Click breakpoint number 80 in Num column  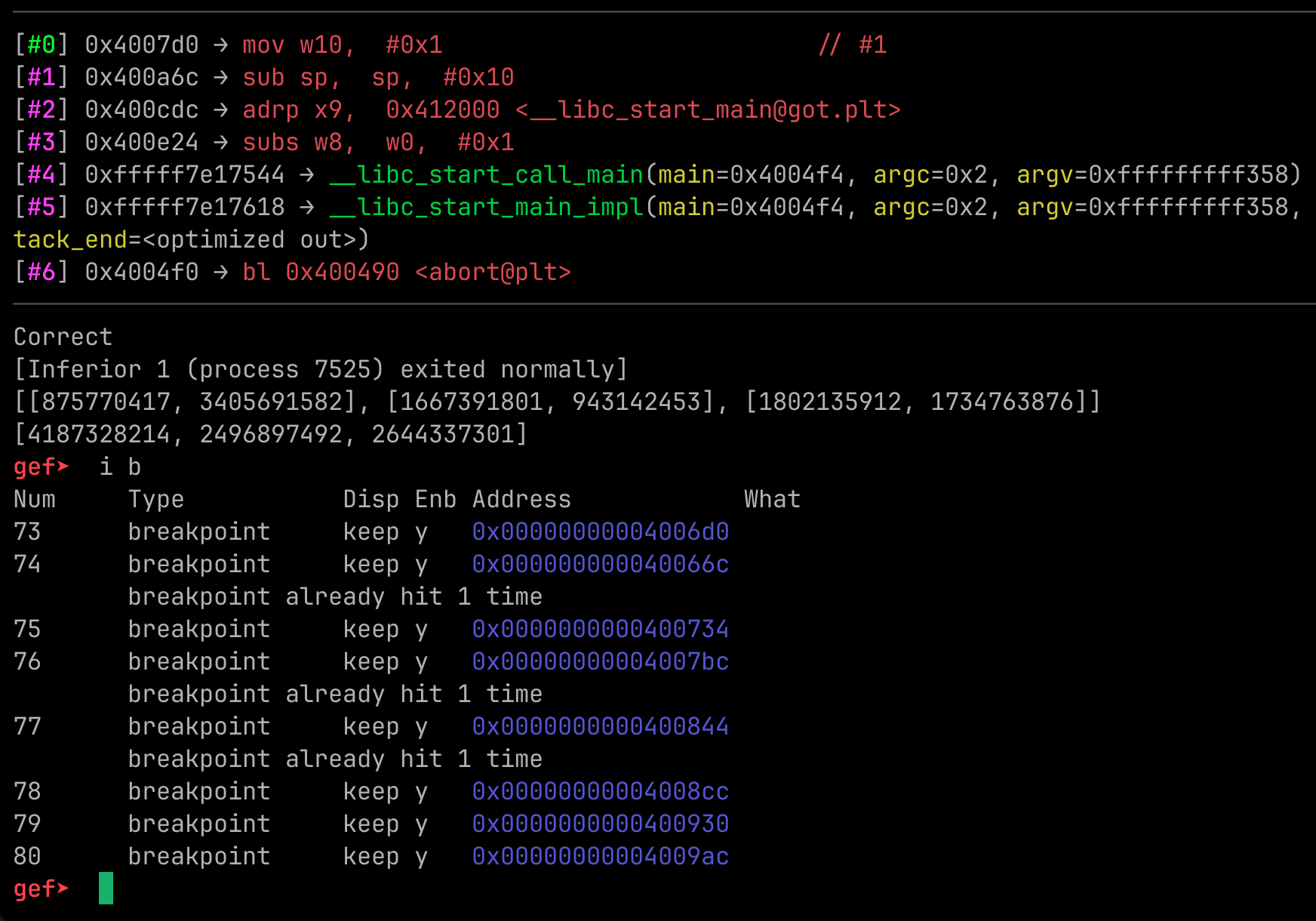[x=27, y=856]
